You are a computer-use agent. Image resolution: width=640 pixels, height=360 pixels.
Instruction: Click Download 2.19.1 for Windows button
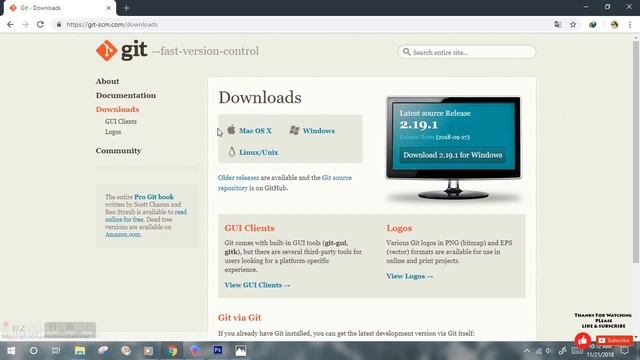452,155
